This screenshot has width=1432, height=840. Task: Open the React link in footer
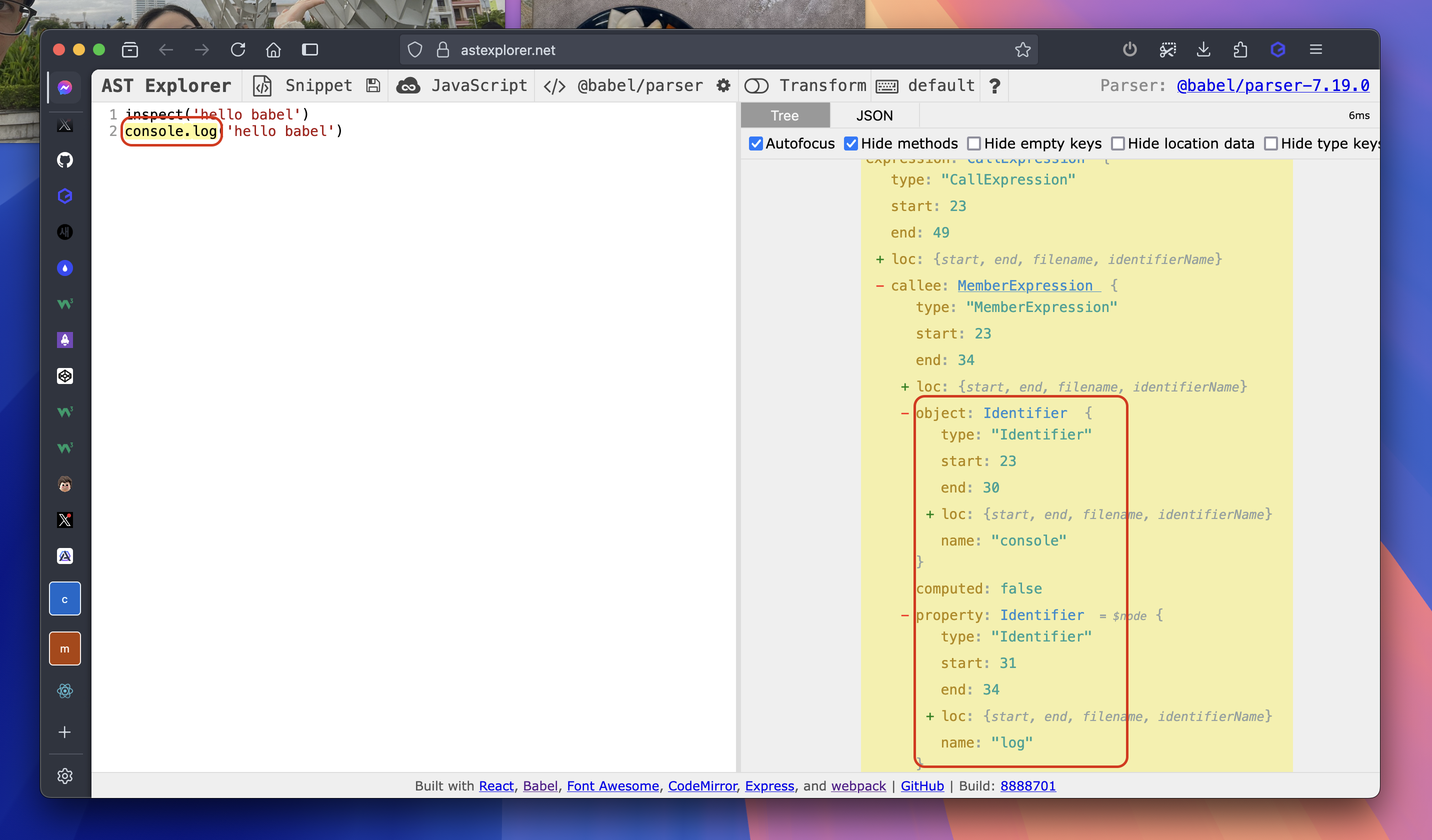(496, 786)
